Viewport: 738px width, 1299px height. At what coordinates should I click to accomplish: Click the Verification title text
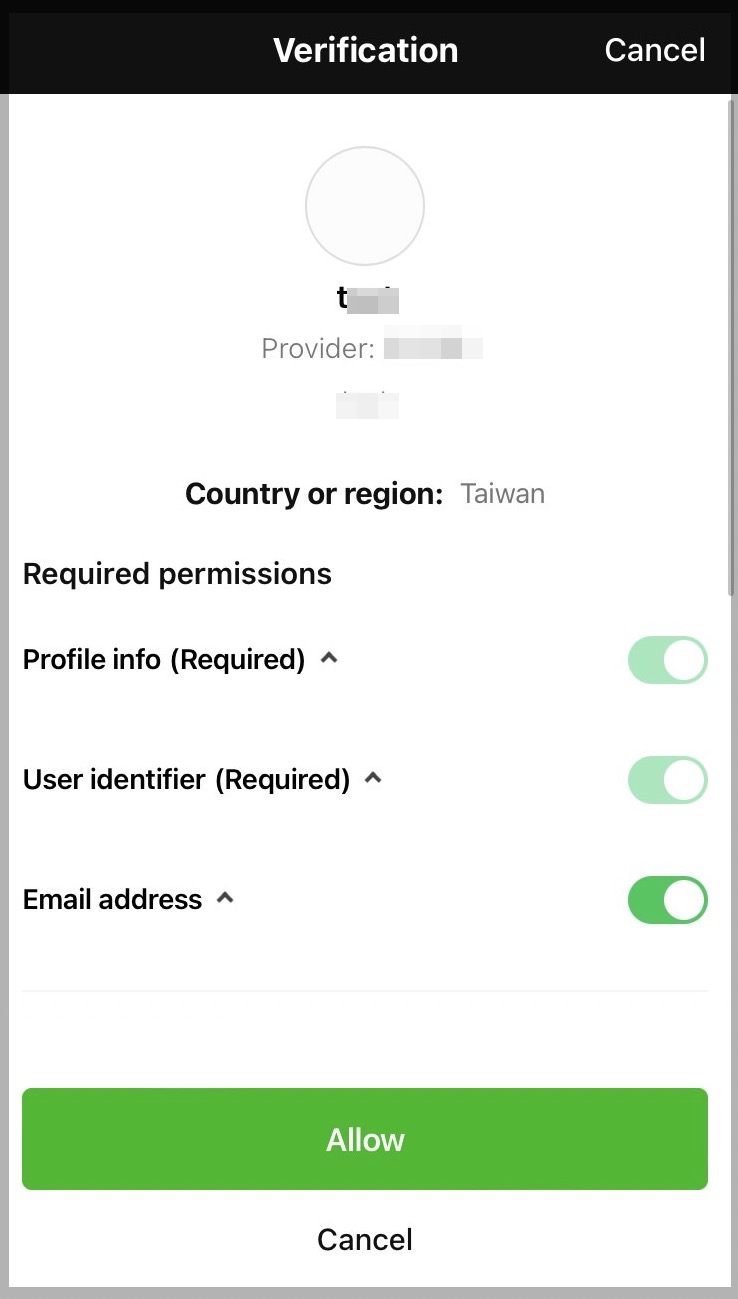[x=366, y=50]
